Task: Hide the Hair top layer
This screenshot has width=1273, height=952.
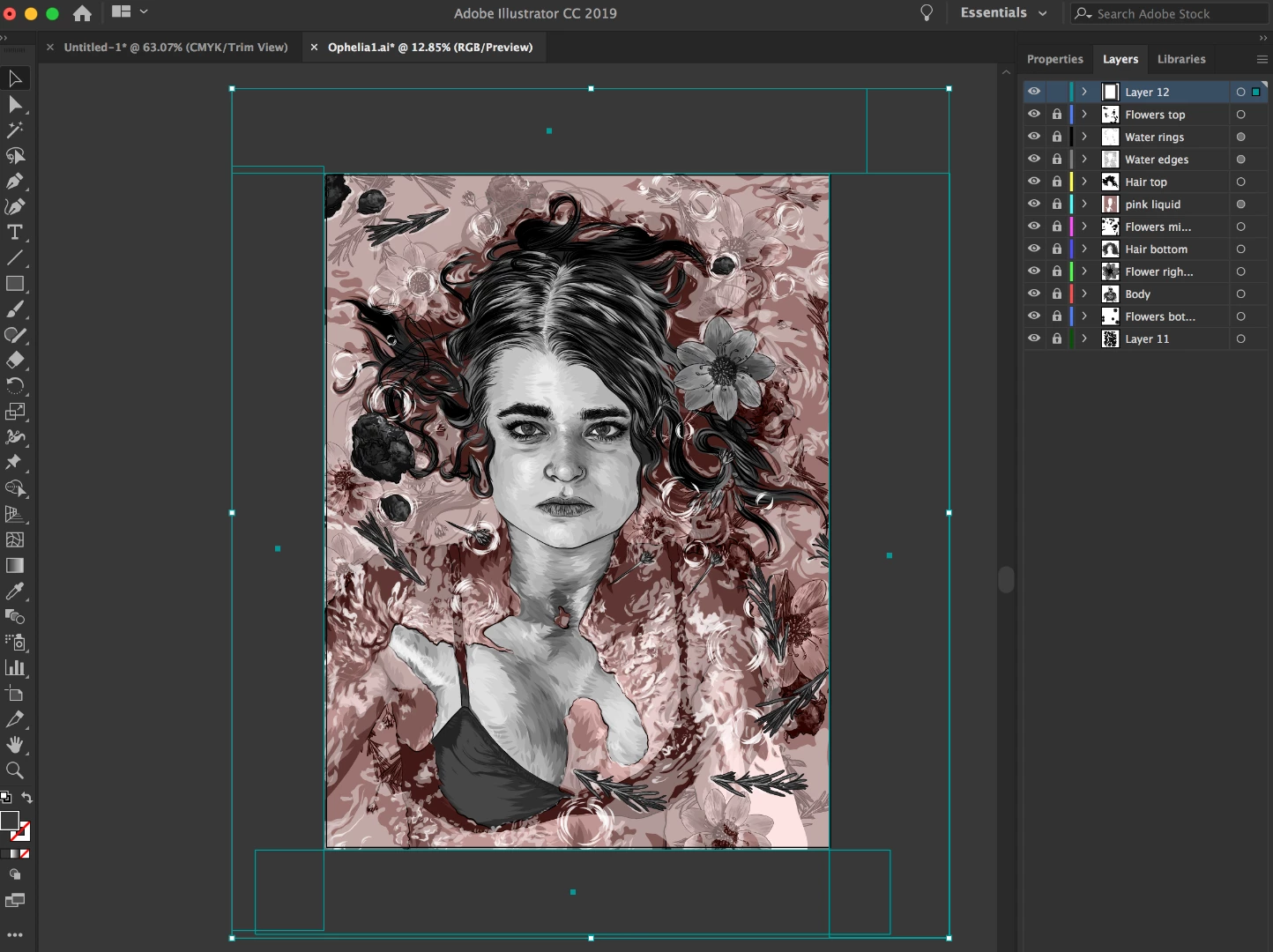Action: [x=1034, y=182]
